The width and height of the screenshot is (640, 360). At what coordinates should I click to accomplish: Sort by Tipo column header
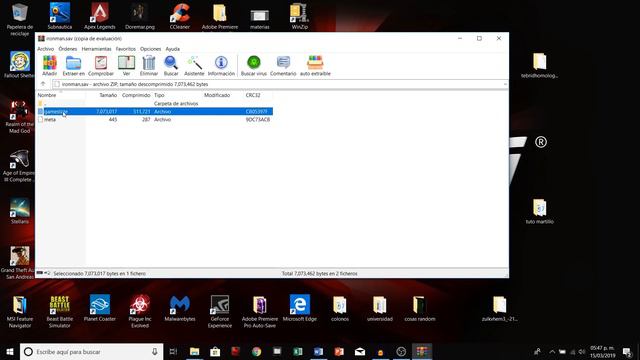coord(159,95)
